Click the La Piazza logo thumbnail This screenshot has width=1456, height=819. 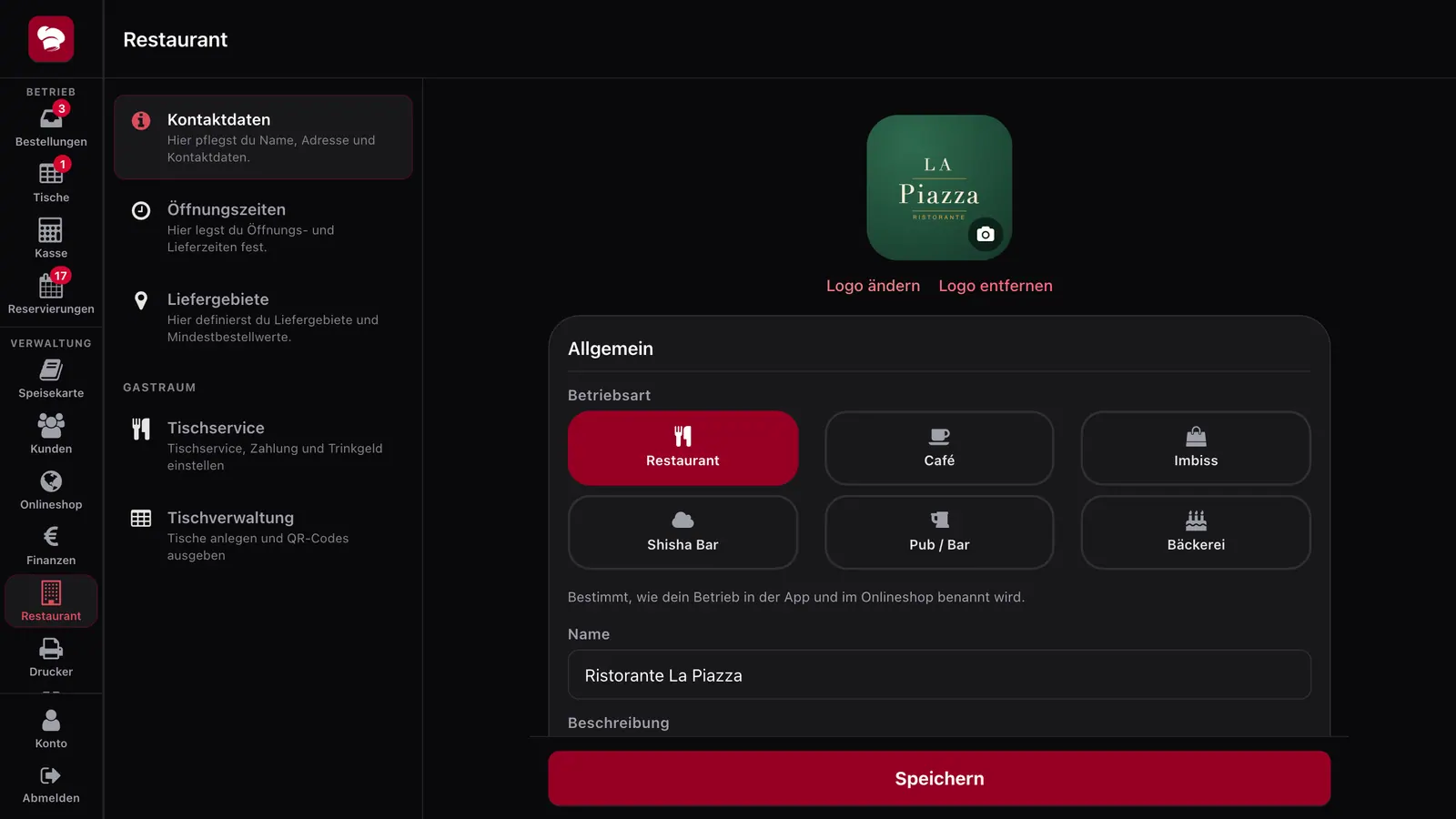coord(939,187)
